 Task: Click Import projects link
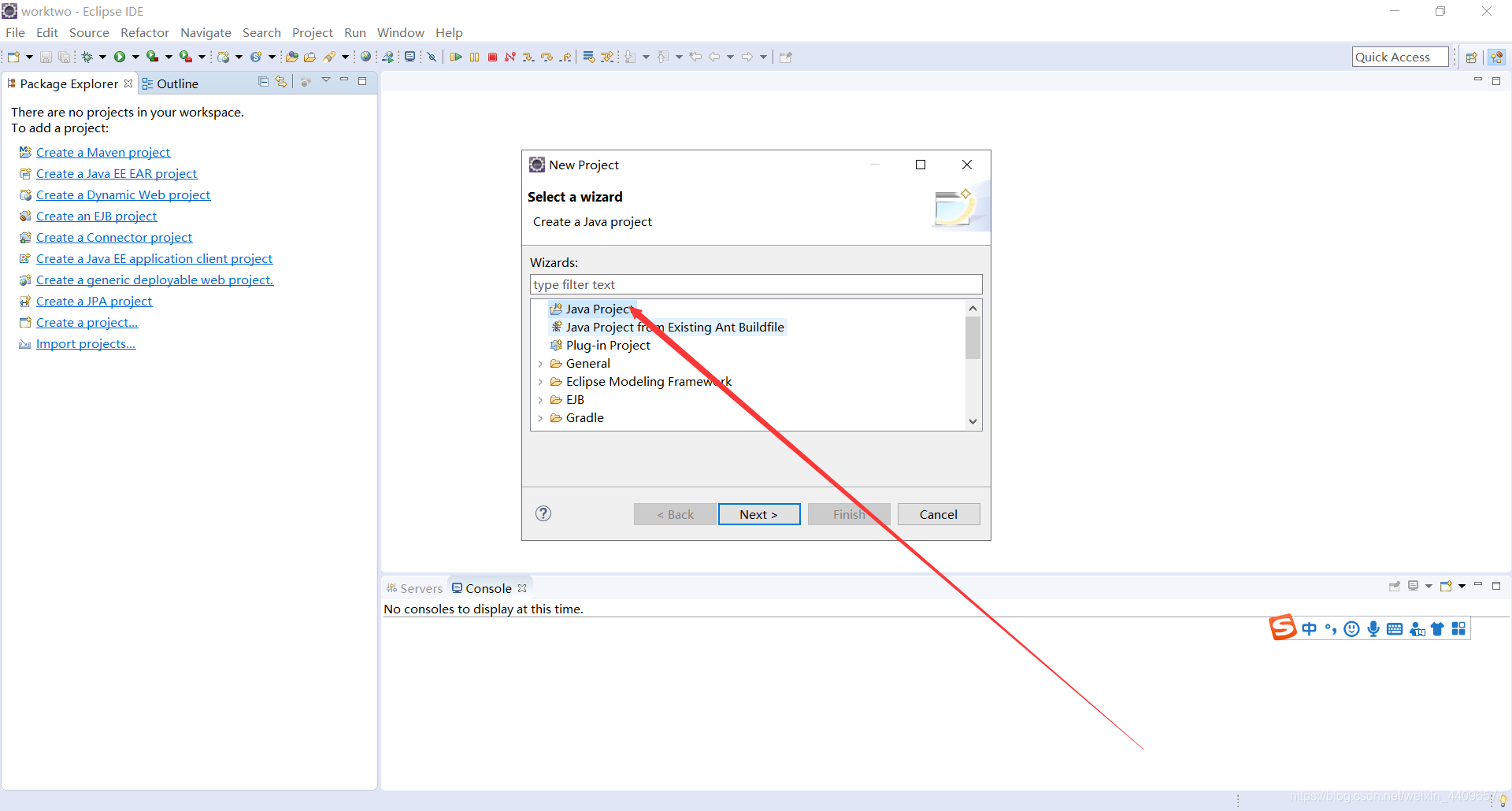tap(86, 343)
